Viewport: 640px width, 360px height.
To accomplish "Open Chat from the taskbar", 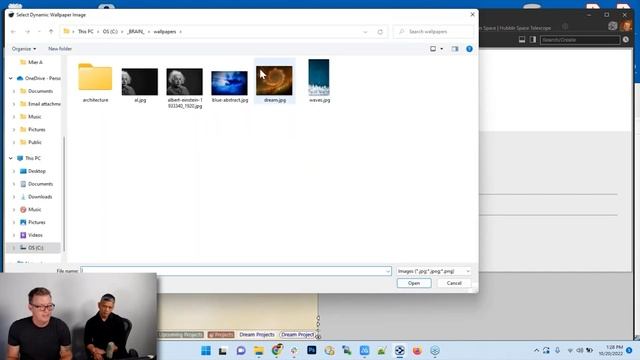I will (241, 350).
